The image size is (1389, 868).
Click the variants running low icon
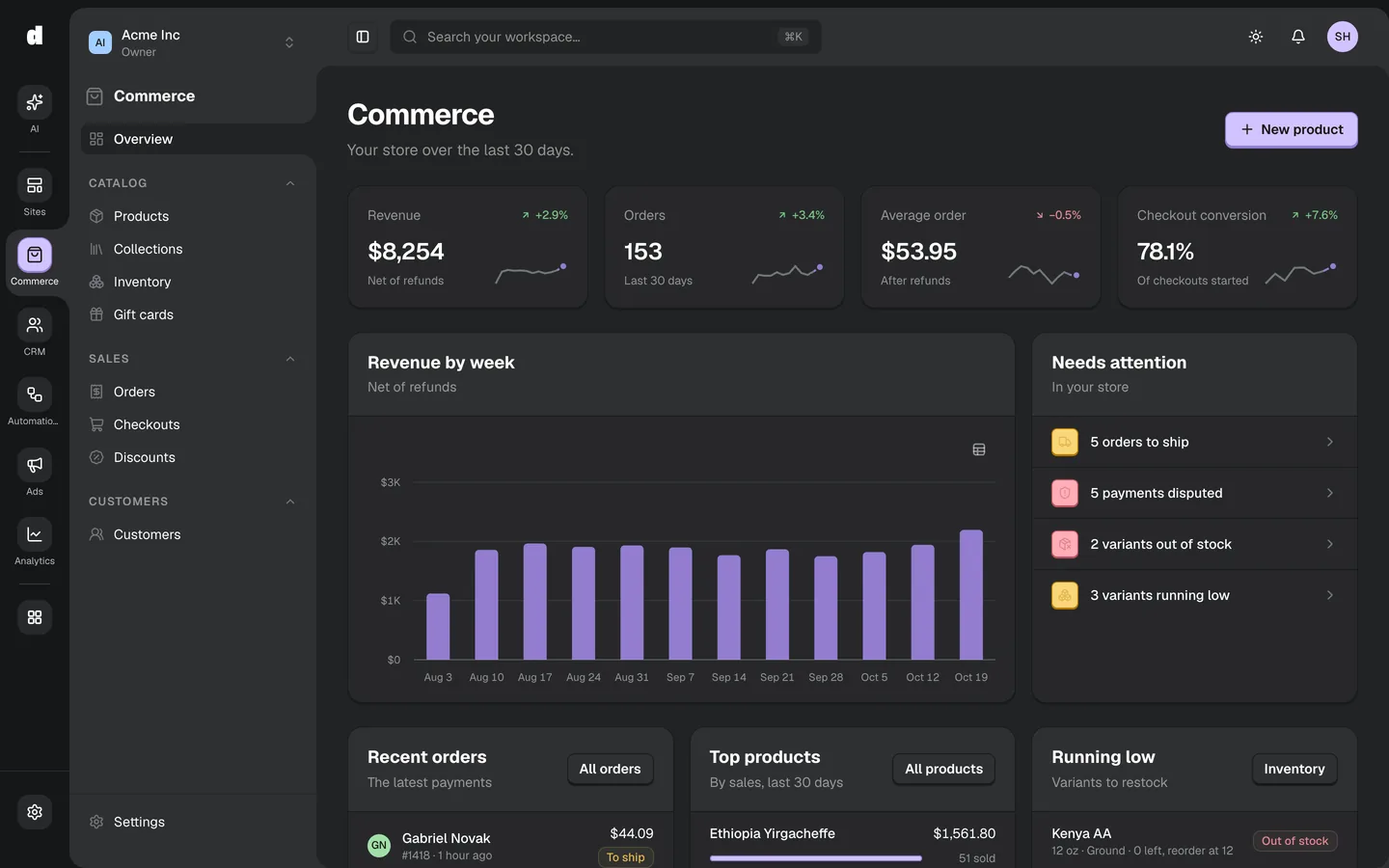tap(1065, 595)
